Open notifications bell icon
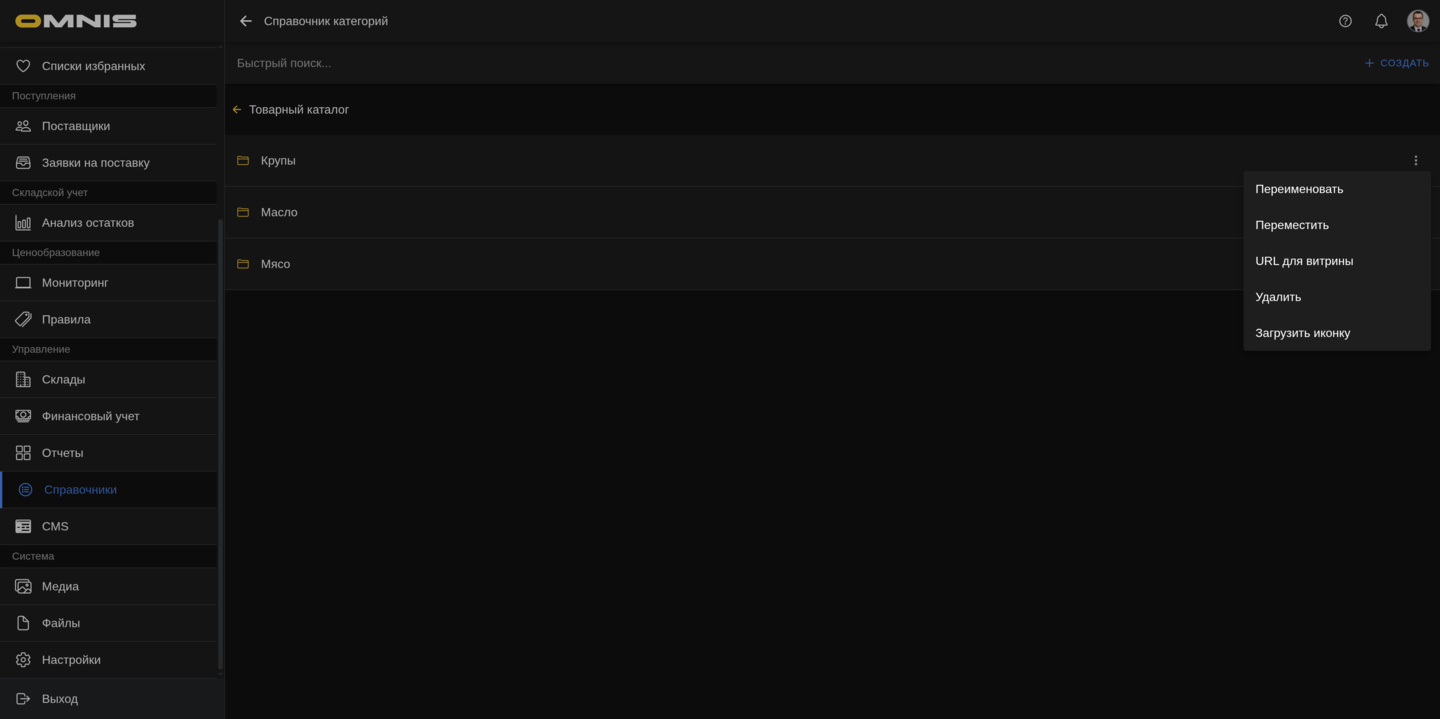This screenshot has width=1440, height=719. [x=1381, y=21]
